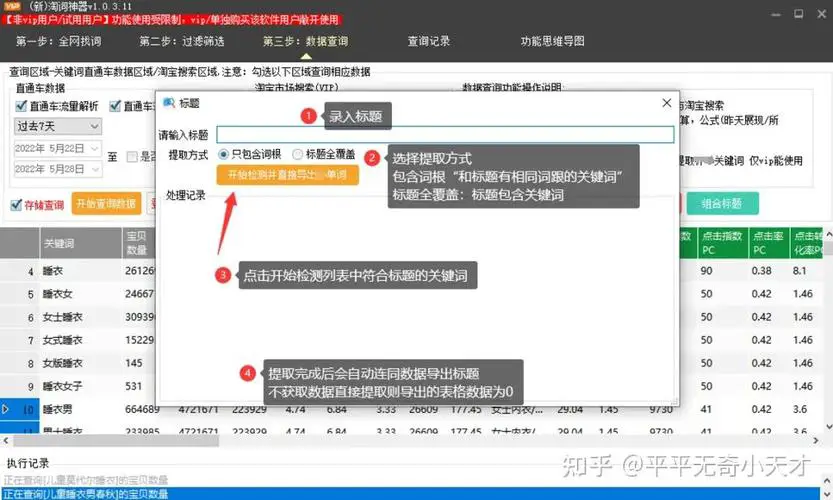Select the 睡衣 keyword row

(x=53, y=271)
